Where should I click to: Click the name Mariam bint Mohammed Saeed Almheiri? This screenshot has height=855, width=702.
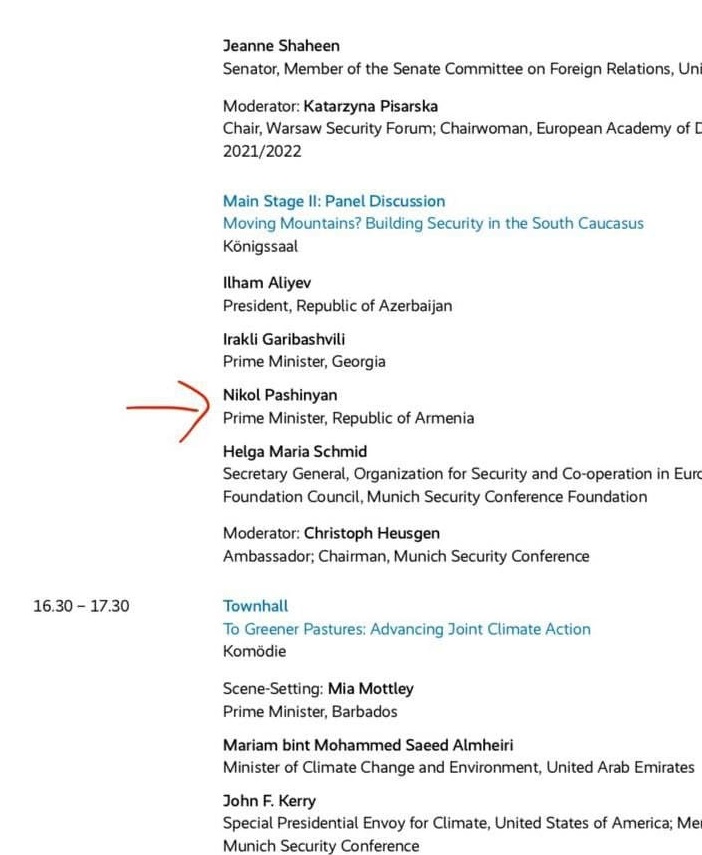[x=368, y=745]
